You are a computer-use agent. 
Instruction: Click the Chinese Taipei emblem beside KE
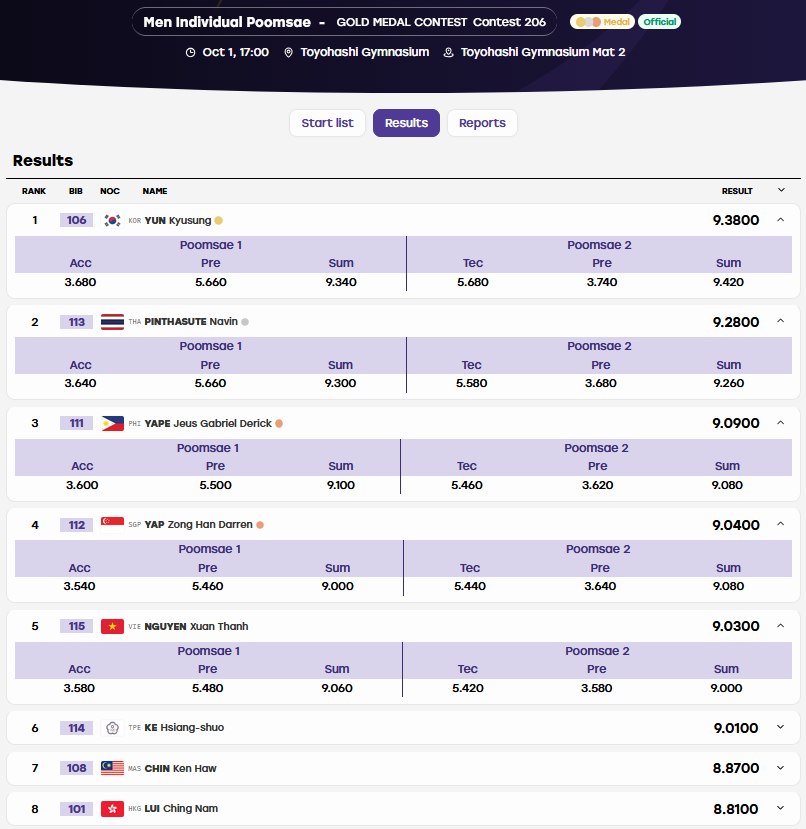click(x=112, y=728)
